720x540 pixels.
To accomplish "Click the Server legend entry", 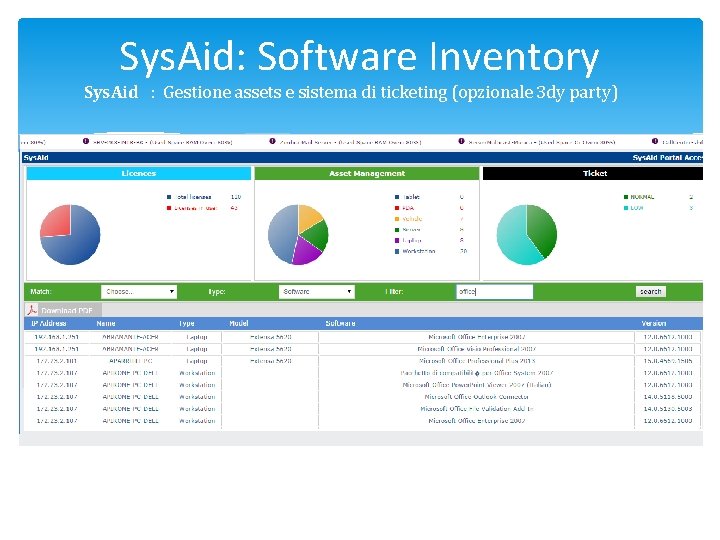I will coord(411,230).
